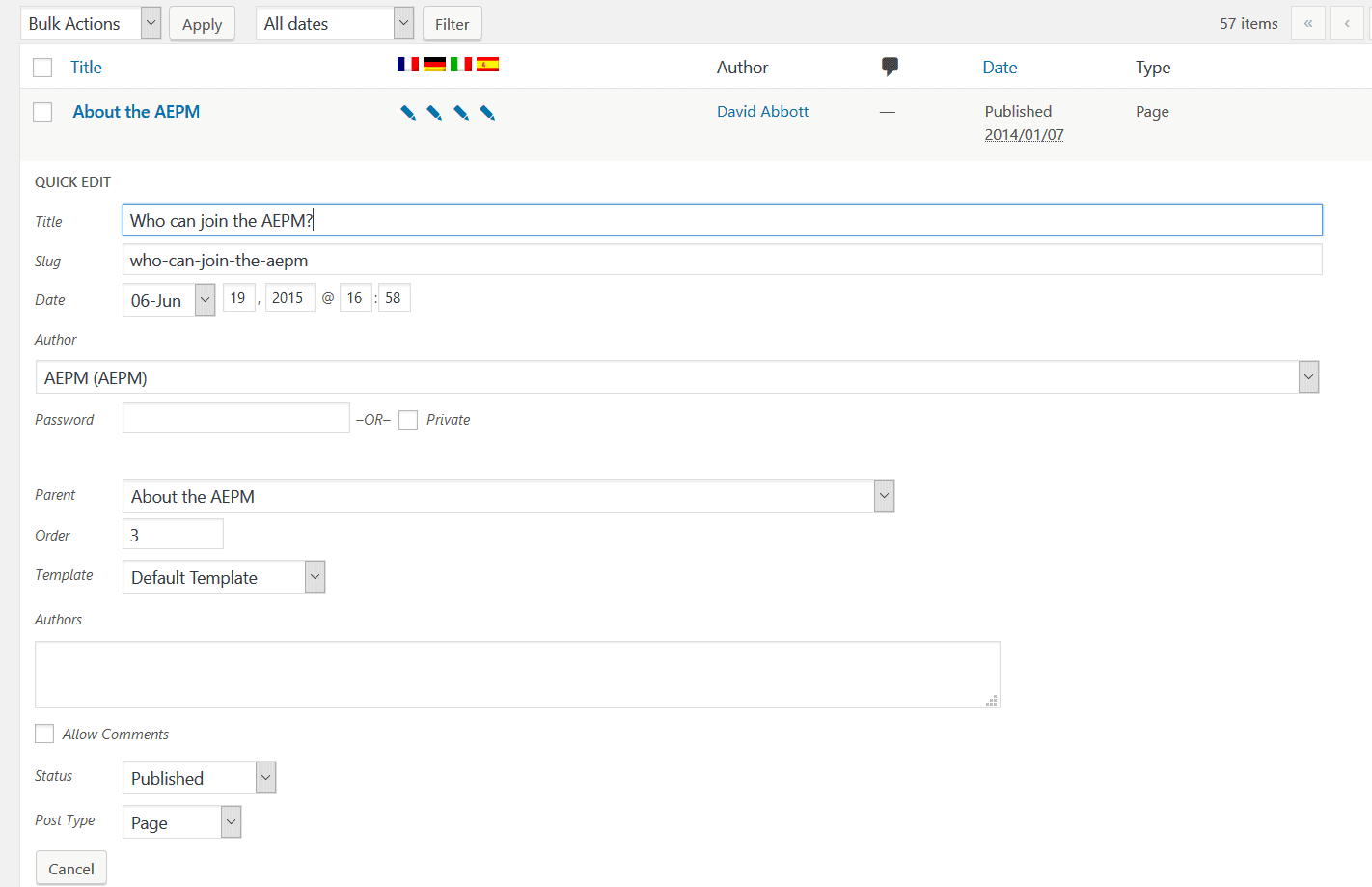Image resolution: width=1372 pixels, height=887 pixels.
Task: Select the About the AEPM row checkbox
Action: [42, 112]
